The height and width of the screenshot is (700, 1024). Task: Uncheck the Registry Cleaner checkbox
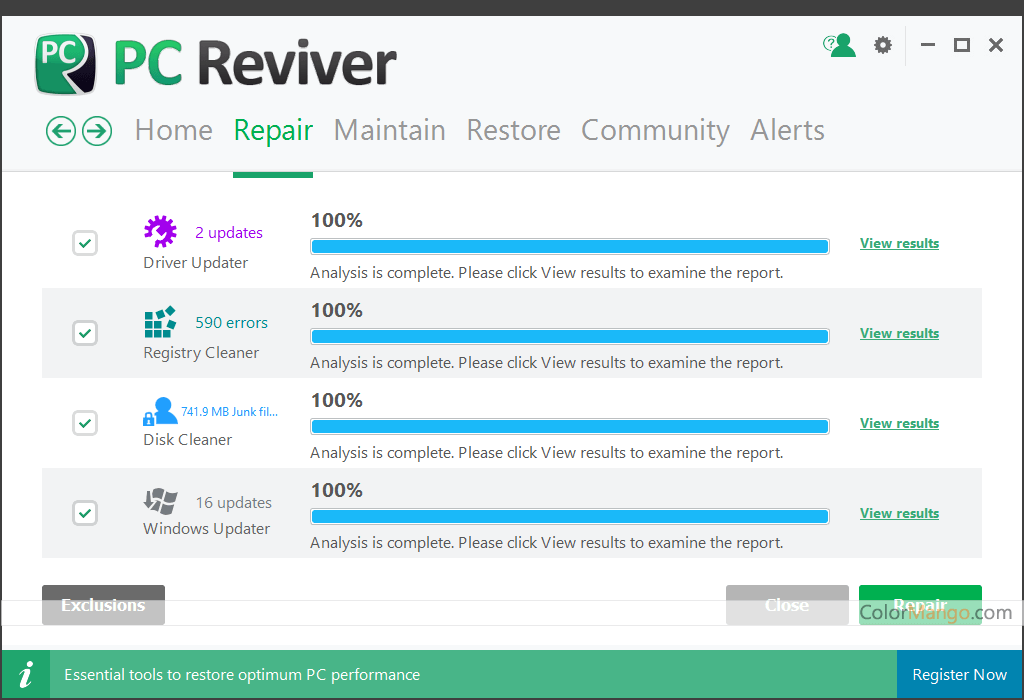85,334
